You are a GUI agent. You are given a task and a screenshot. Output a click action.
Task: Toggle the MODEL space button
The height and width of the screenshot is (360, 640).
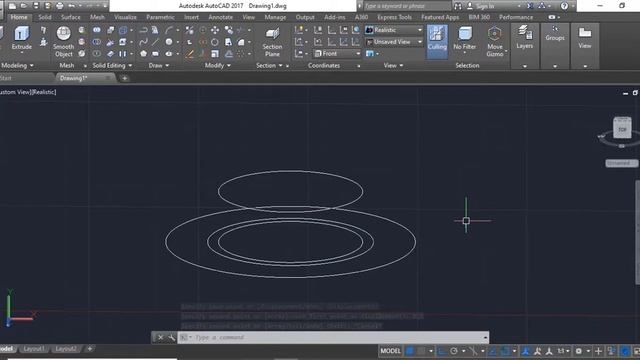coord(390,351)
